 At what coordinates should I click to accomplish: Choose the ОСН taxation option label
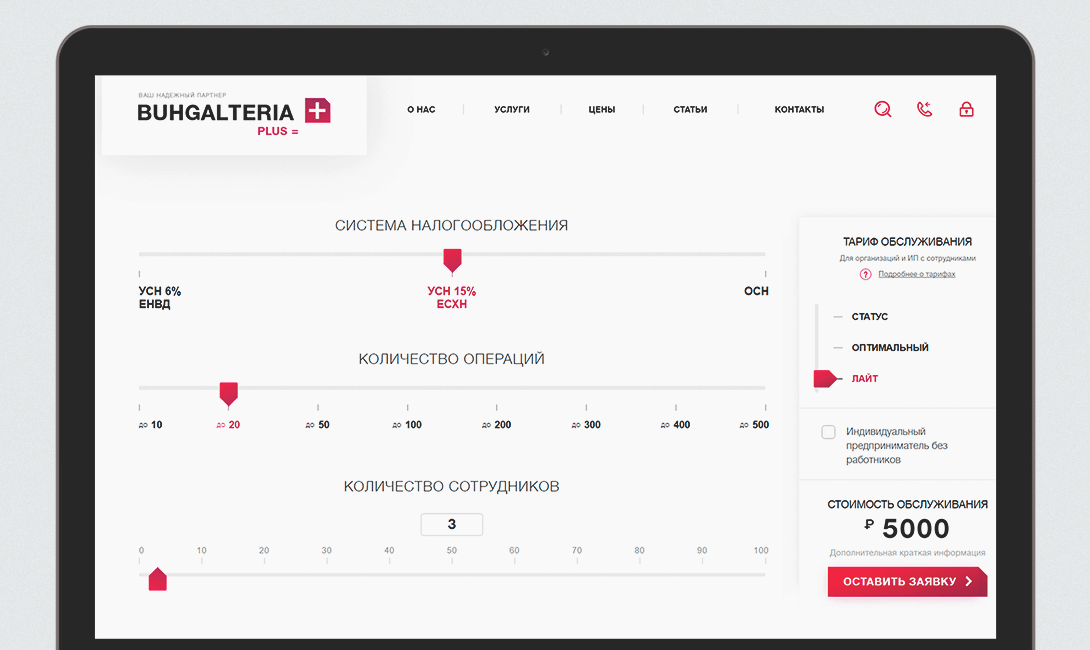point(756,292)
